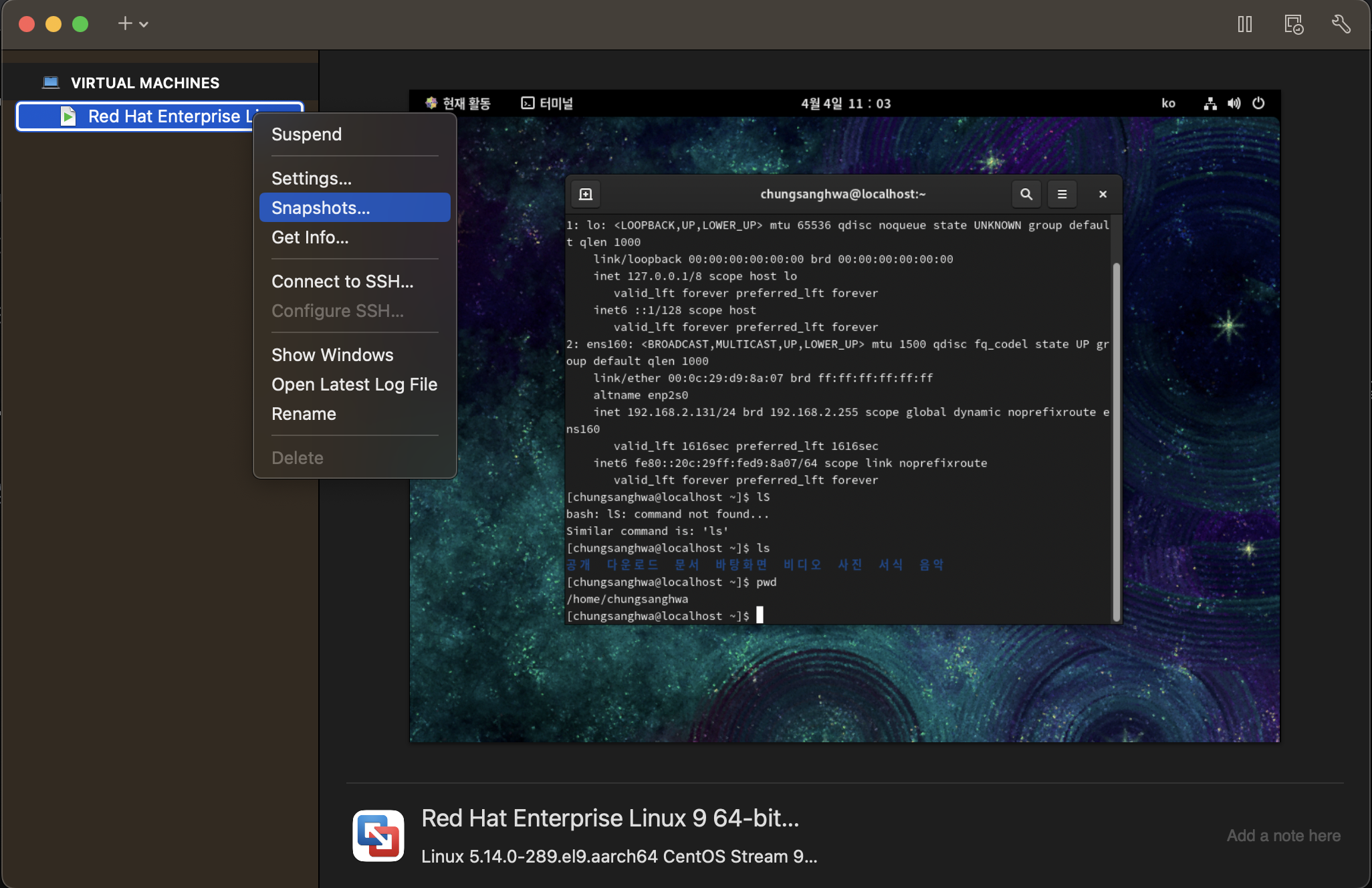Image resolution: width=1372 pixels, height=888 pixels.
Task: Open 현재 활동 activities in guest top bar
Action: 459,104
